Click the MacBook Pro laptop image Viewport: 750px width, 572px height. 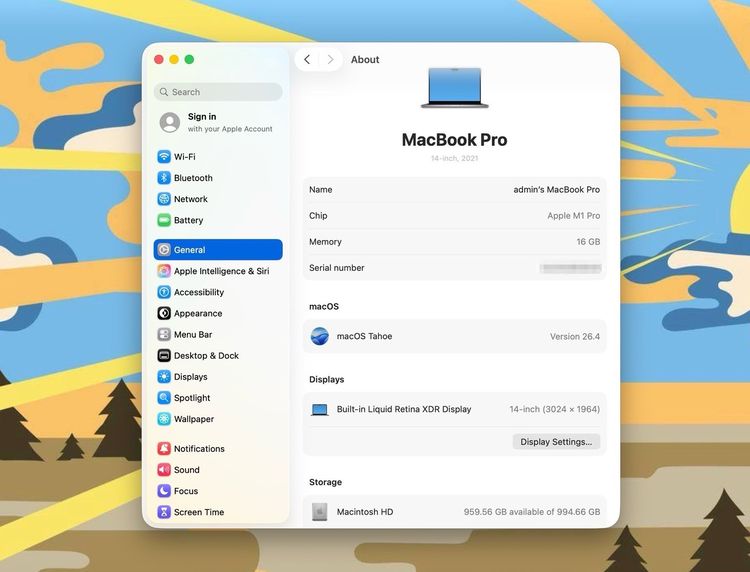pos(454,88)
